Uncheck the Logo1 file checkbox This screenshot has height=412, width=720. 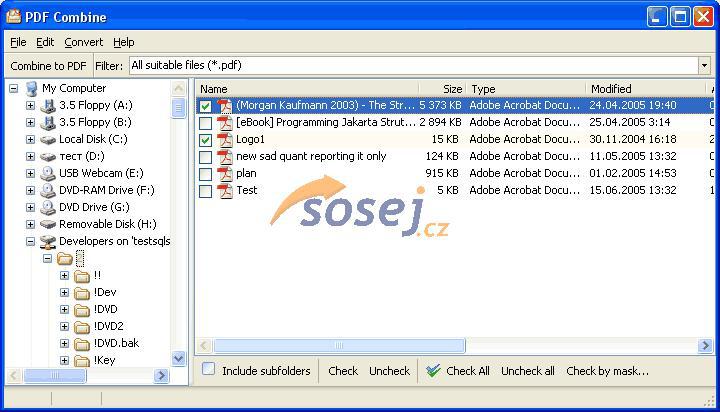point(205,140)
